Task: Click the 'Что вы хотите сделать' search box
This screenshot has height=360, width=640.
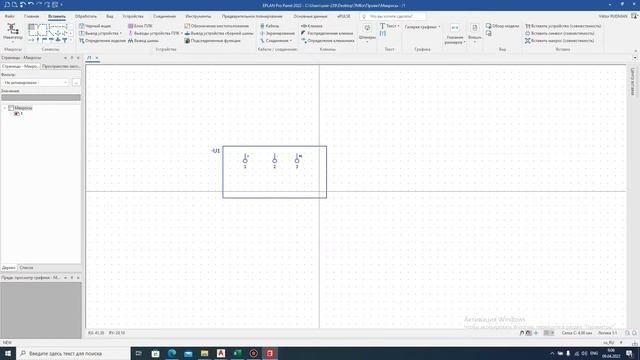Action: pyautogui.click(x=393, y=16)
